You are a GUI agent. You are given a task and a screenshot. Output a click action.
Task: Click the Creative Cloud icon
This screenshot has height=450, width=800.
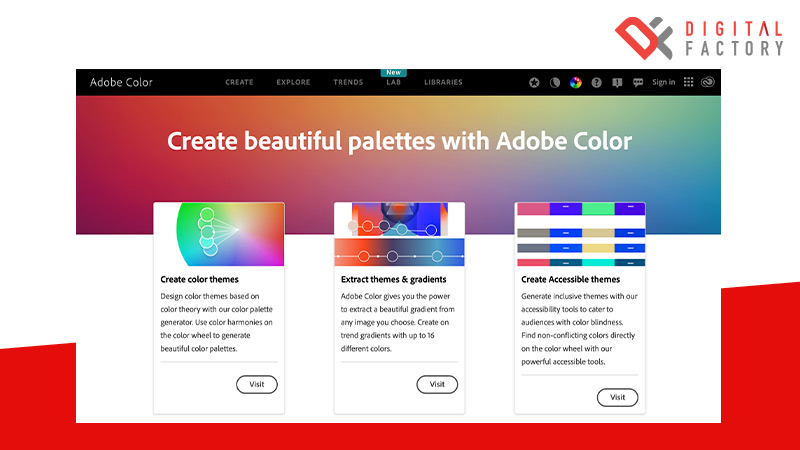(x=708, y=82)
